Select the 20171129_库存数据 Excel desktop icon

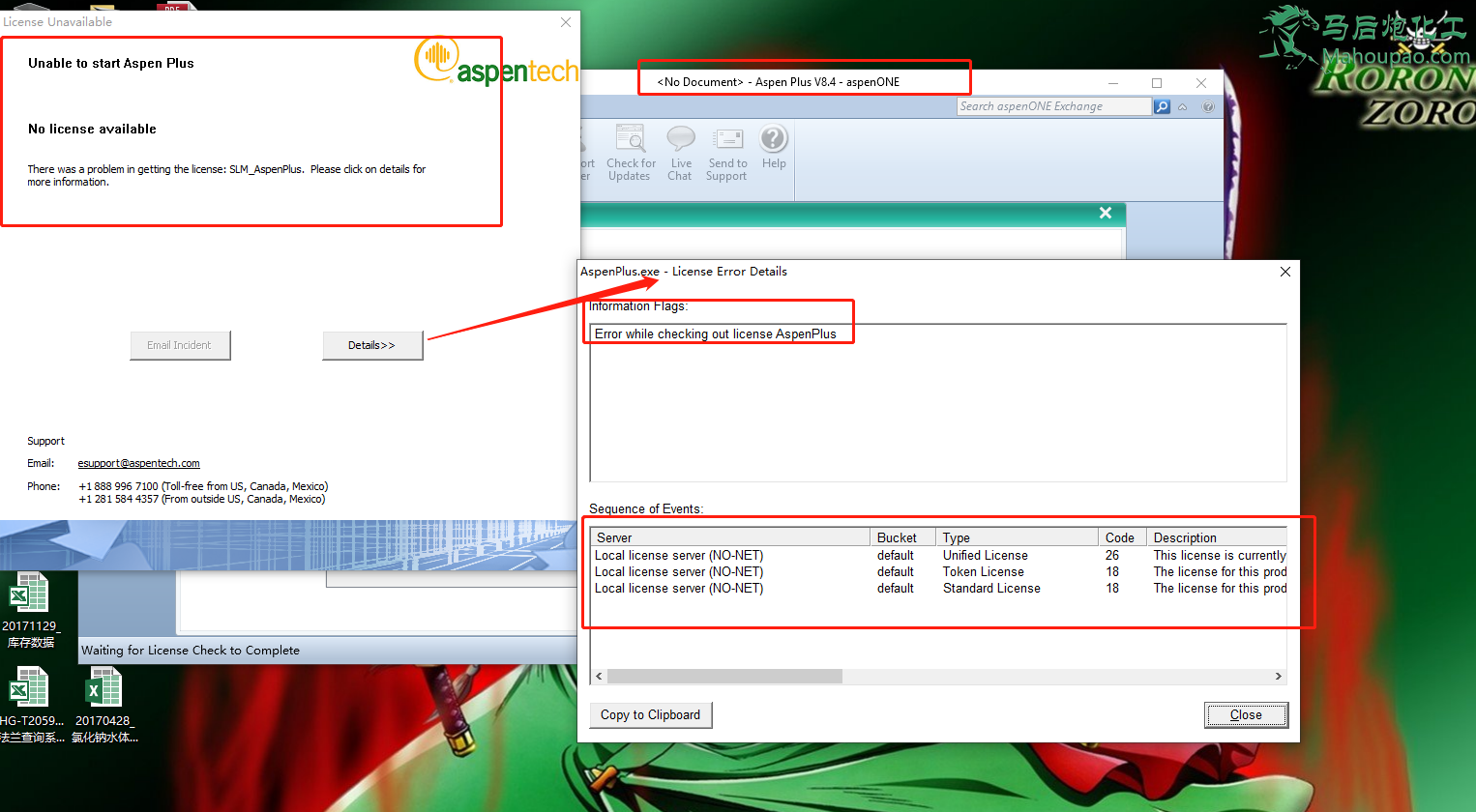coord(30,609)
